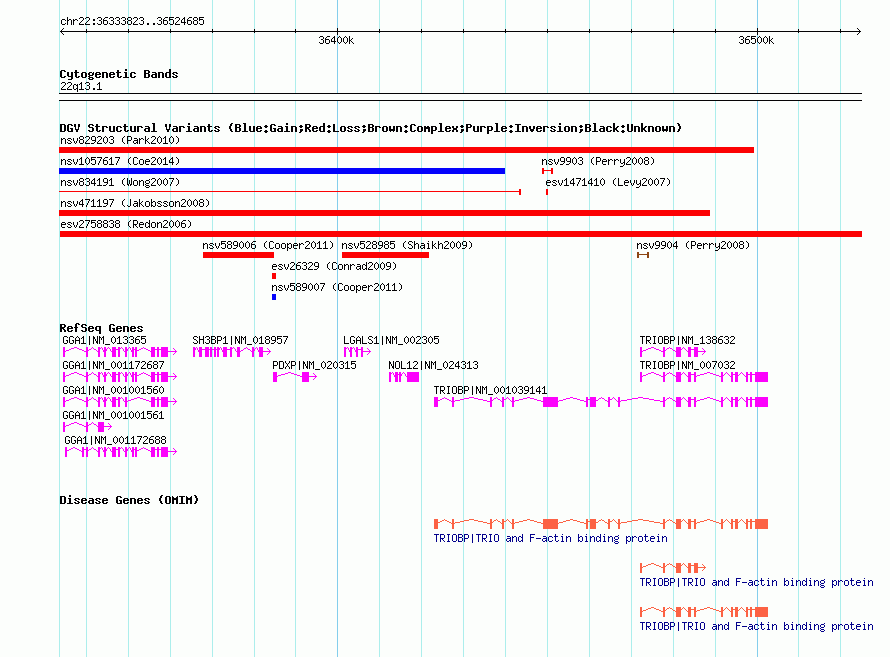Click the nsv834191 (Wong2007) label
Viewport: 890px width, 657px height.
pyautogui.click(x=120, y=182)
